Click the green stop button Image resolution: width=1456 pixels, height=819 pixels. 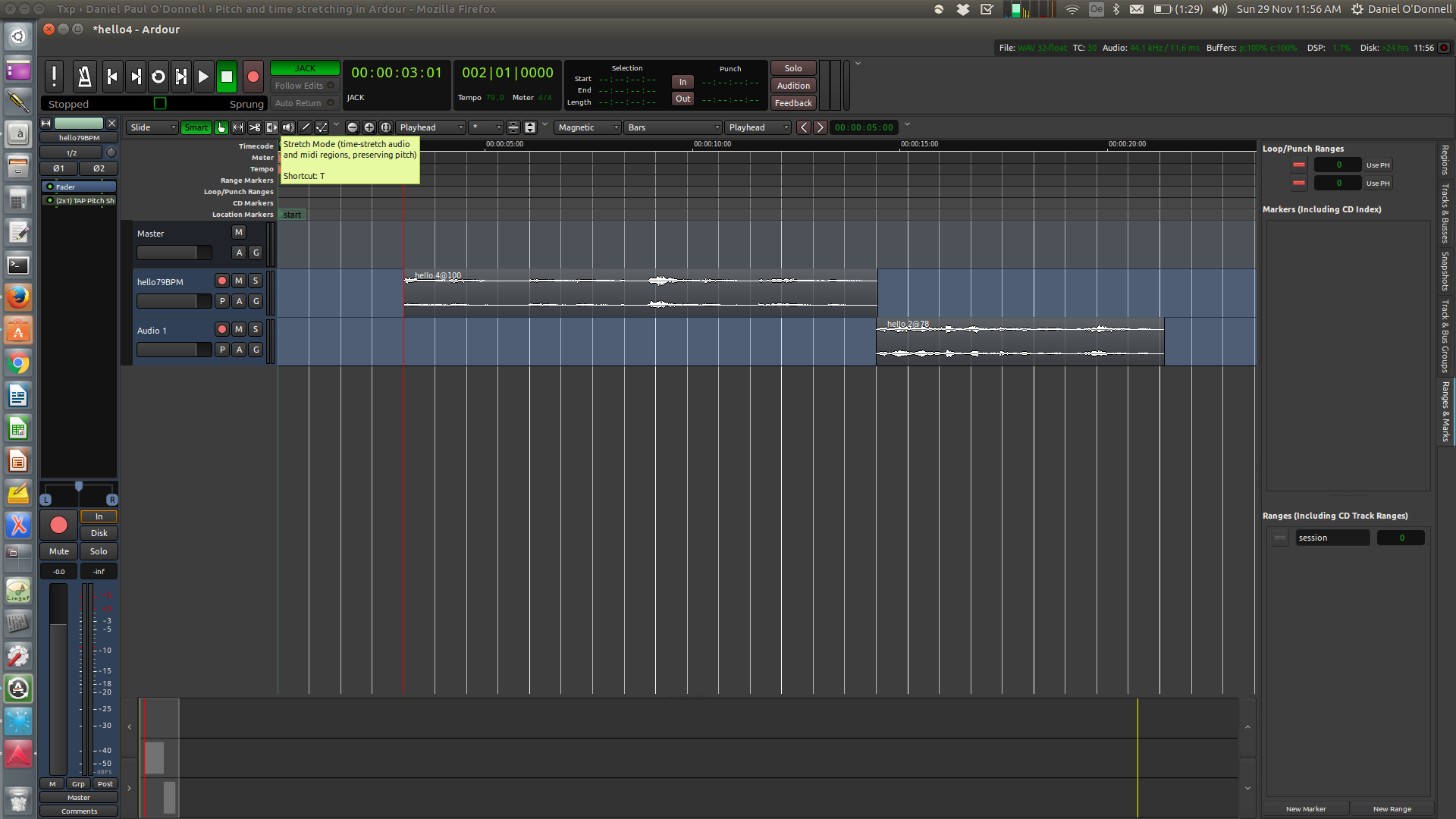[x=226, y=76]
